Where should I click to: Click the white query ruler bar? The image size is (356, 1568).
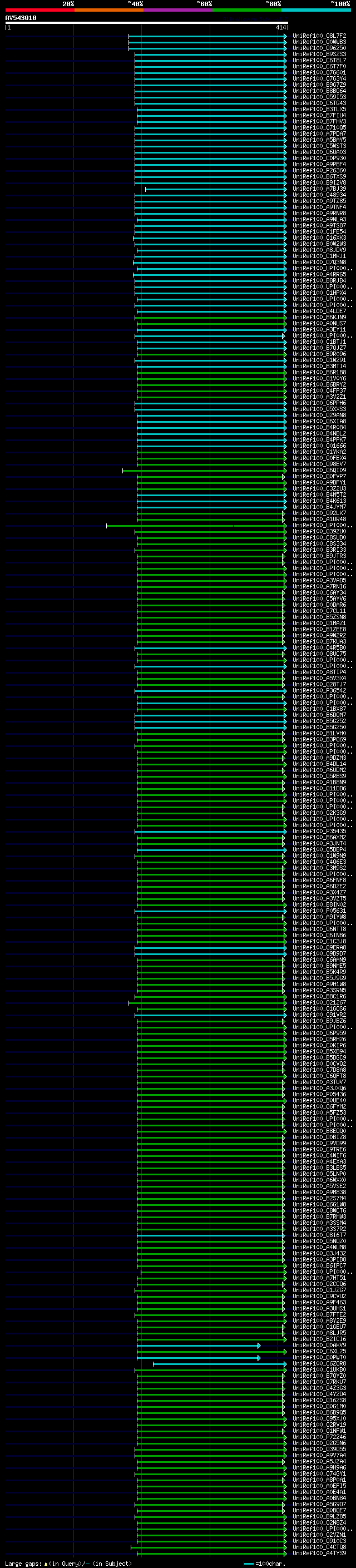tap(147, 22)
